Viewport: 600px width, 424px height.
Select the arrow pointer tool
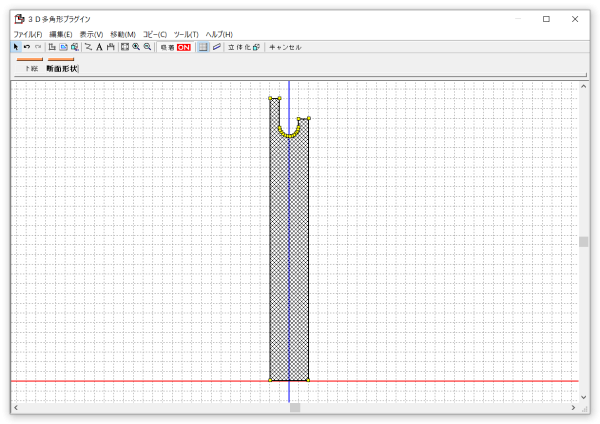pos(16,47)
